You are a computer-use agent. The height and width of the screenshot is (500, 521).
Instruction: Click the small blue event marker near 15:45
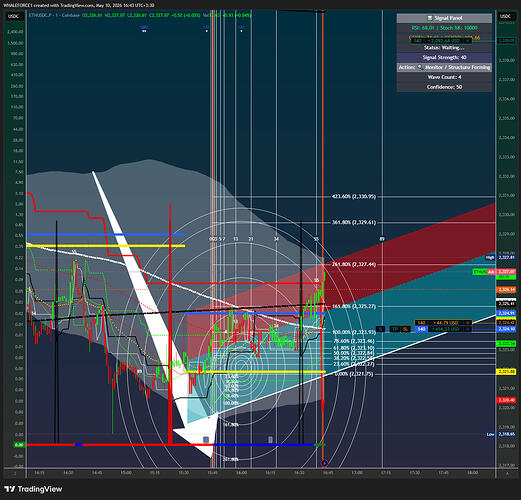click(x=206, y=440)
